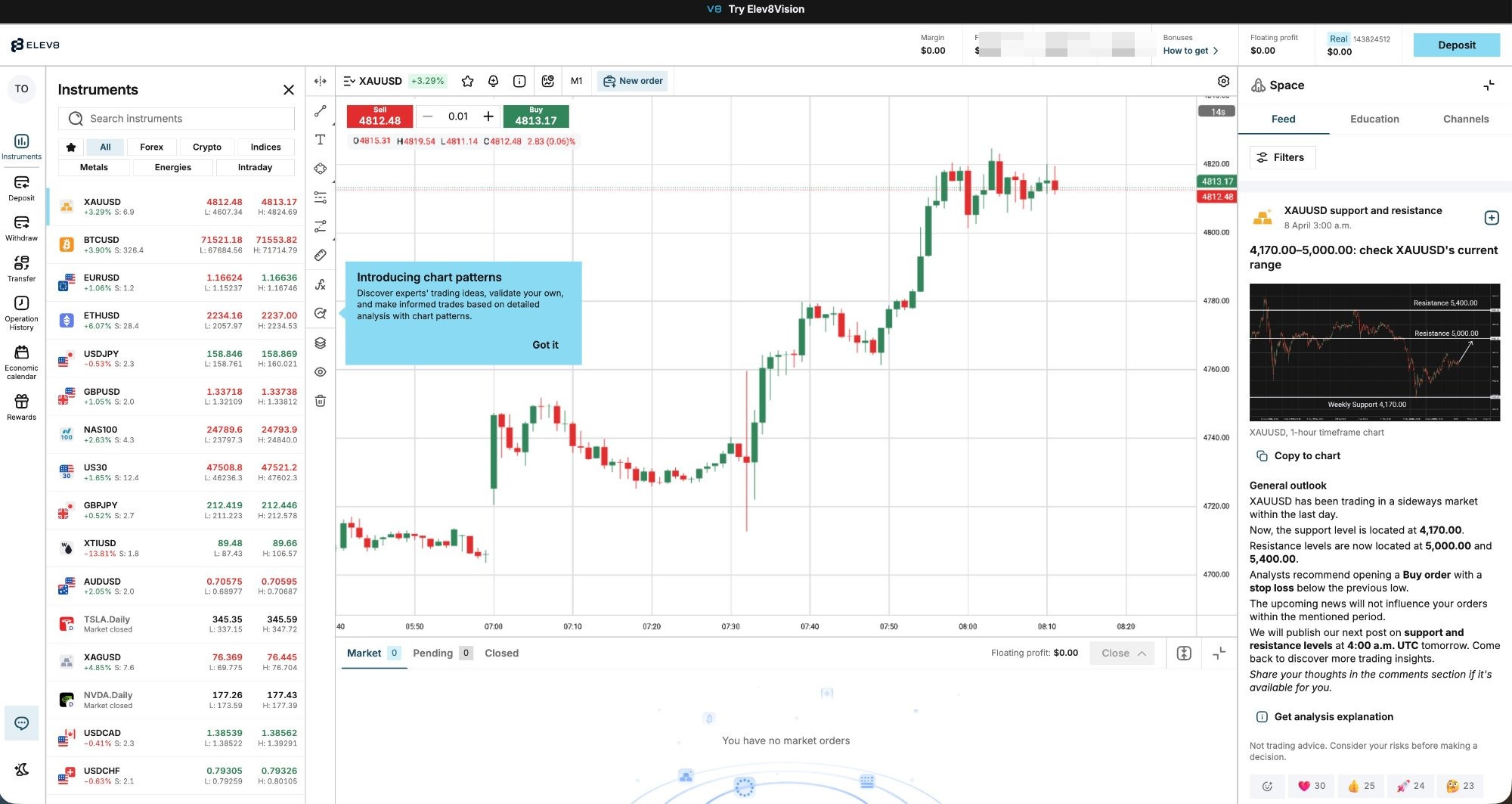
Task: Collapse the Market orders panel with Close chevron
Action: (1121, 653)
